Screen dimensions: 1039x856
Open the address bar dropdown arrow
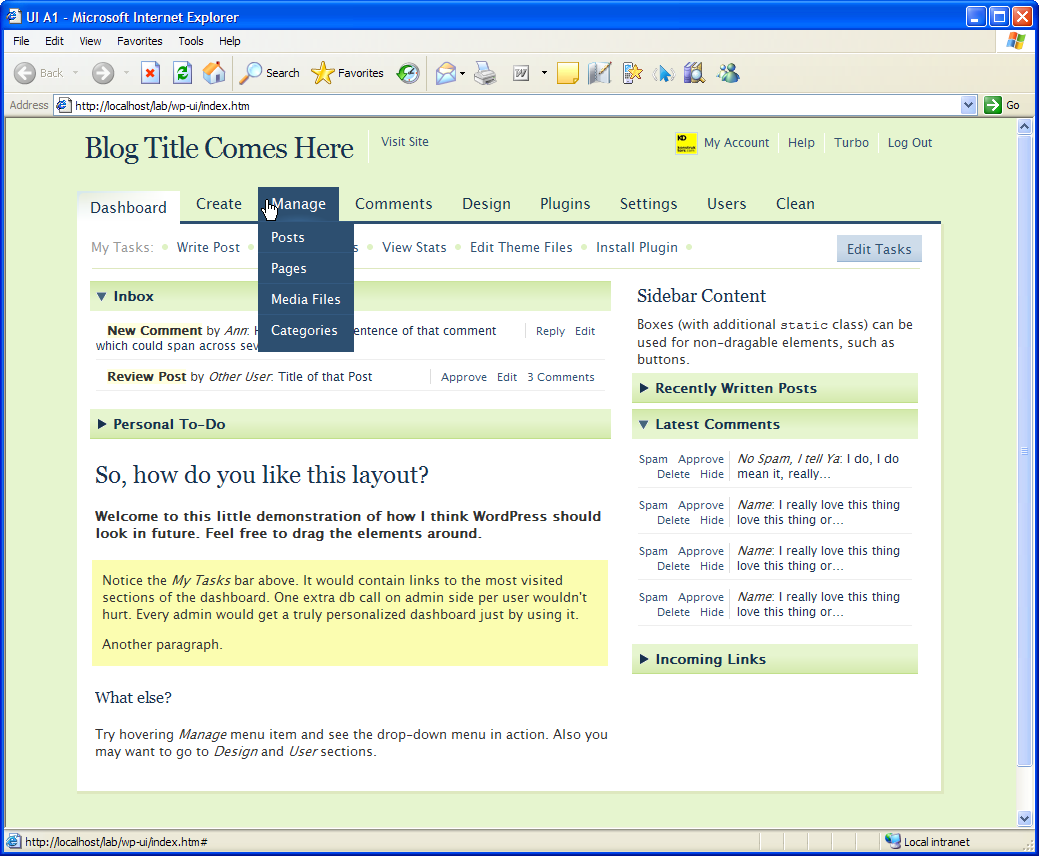coord(968,105)
